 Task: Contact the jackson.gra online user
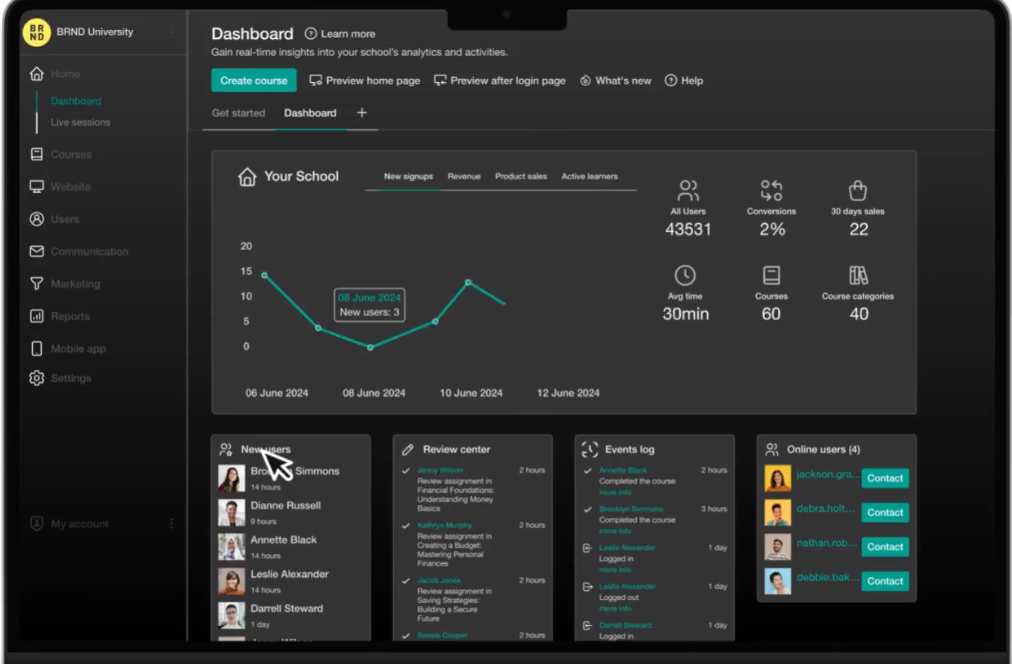pyautogui.click(x=885, y=478)
